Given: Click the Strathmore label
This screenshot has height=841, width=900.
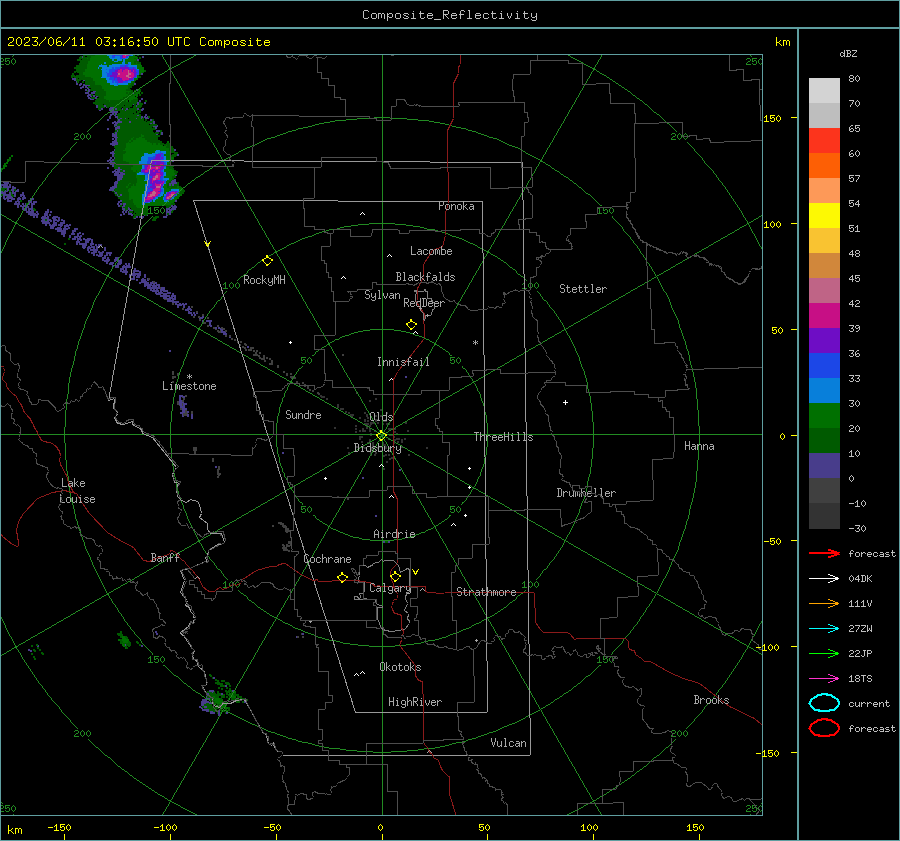Looking at the screenshot, I should click(x=486, y=592).
